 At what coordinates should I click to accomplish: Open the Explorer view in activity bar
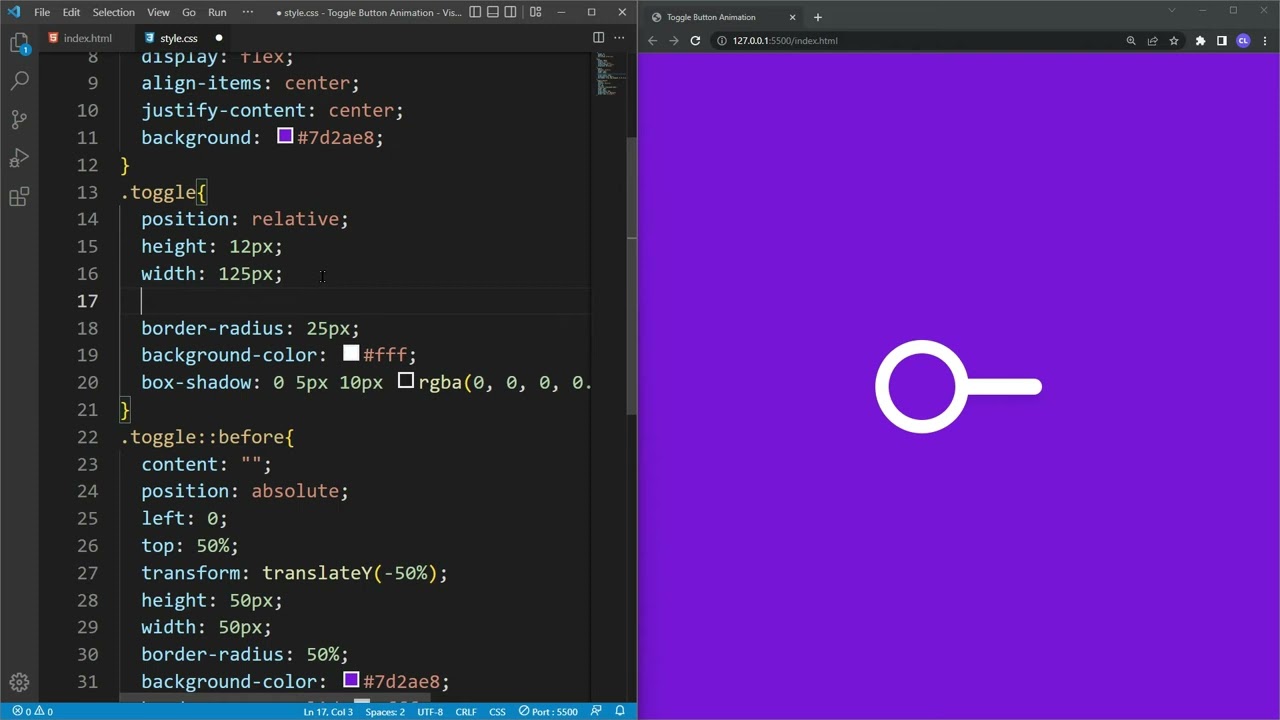point(19,43)
